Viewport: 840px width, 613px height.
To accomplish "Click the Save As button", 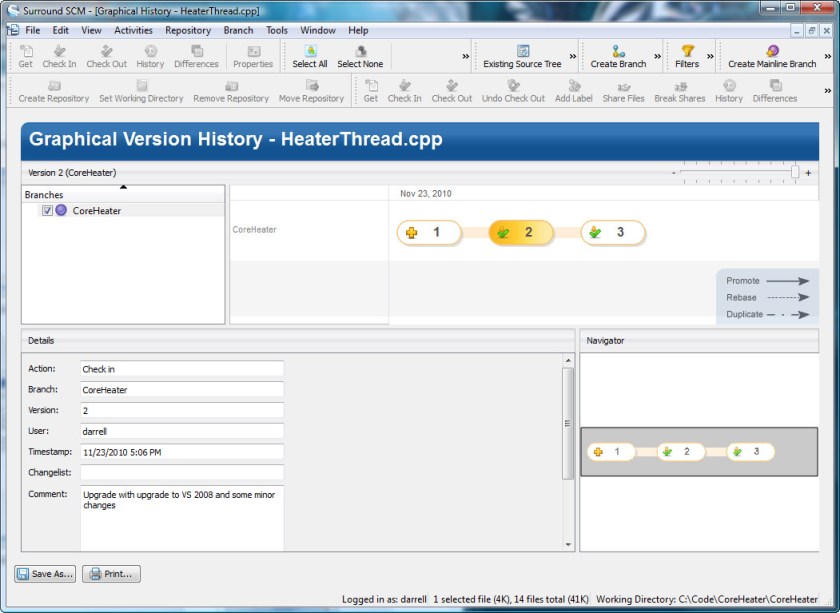I will [46, 574].
